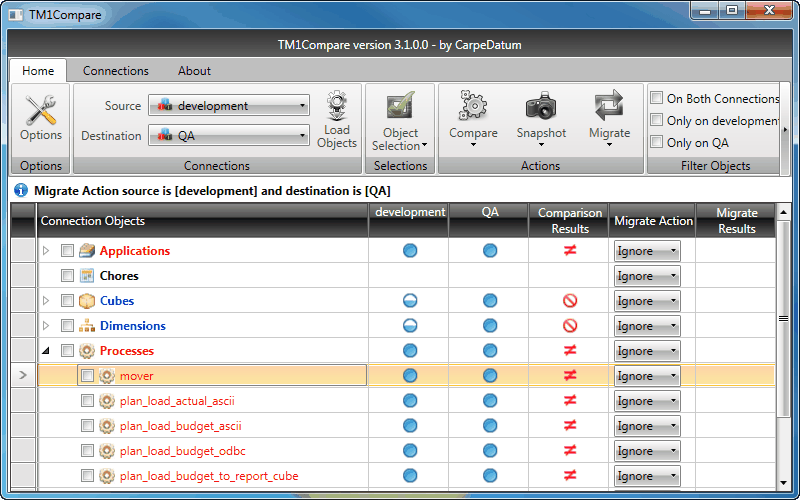800x500 pixels.
Task: Click the ribbon overflow arrow at right
Action: [x=785, y=130]
